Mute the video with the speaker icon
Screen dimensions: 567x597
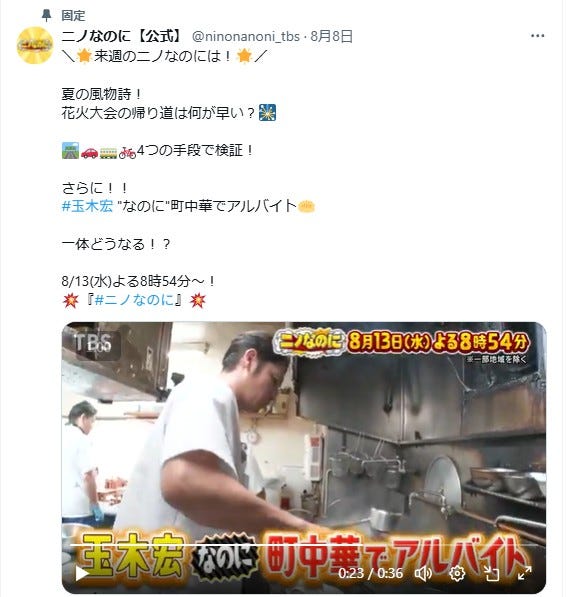[423, 573]
